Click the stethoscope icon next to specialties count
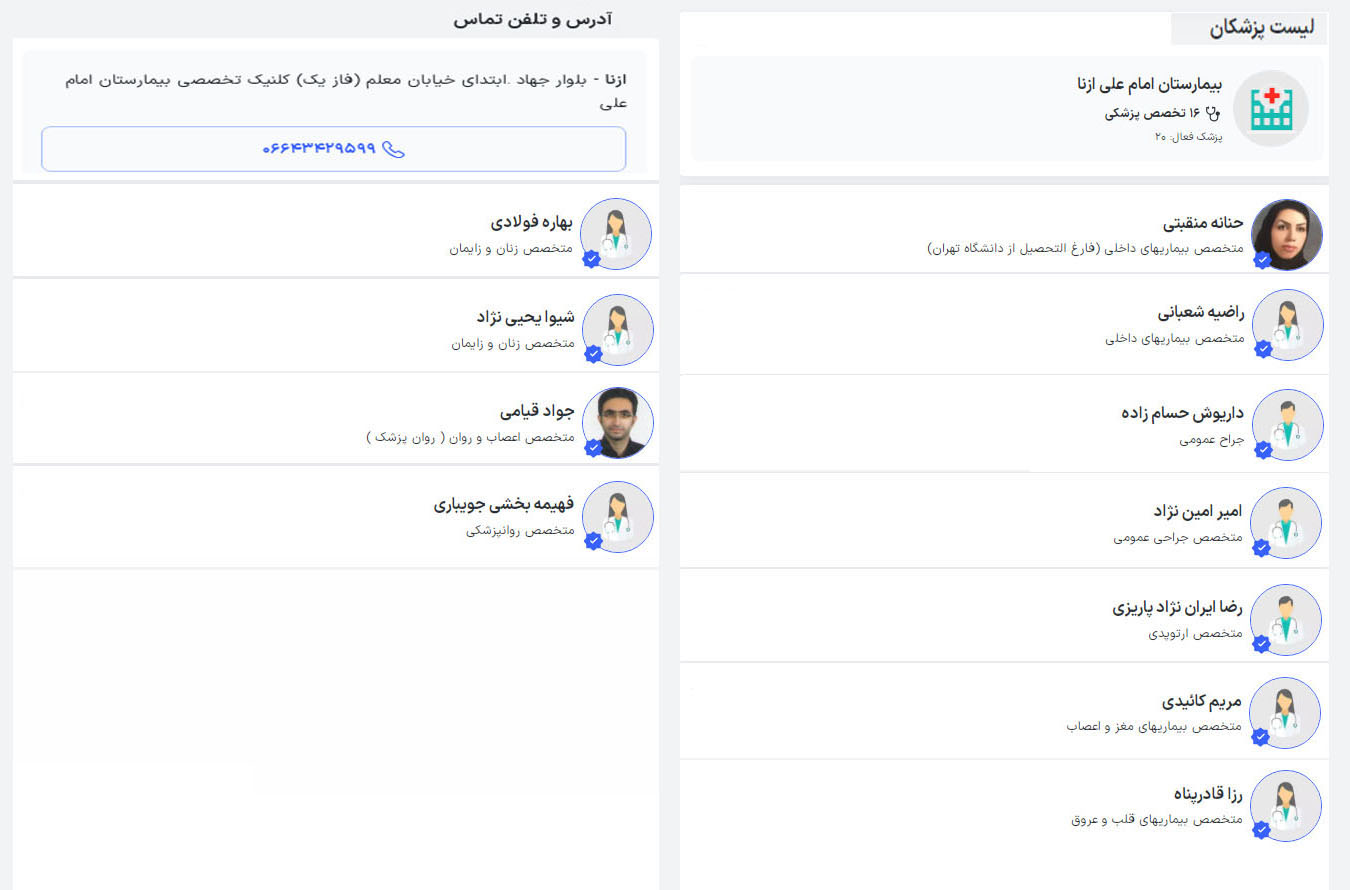This screenshot has height=890, width=1350. [x=1213, y=113]
